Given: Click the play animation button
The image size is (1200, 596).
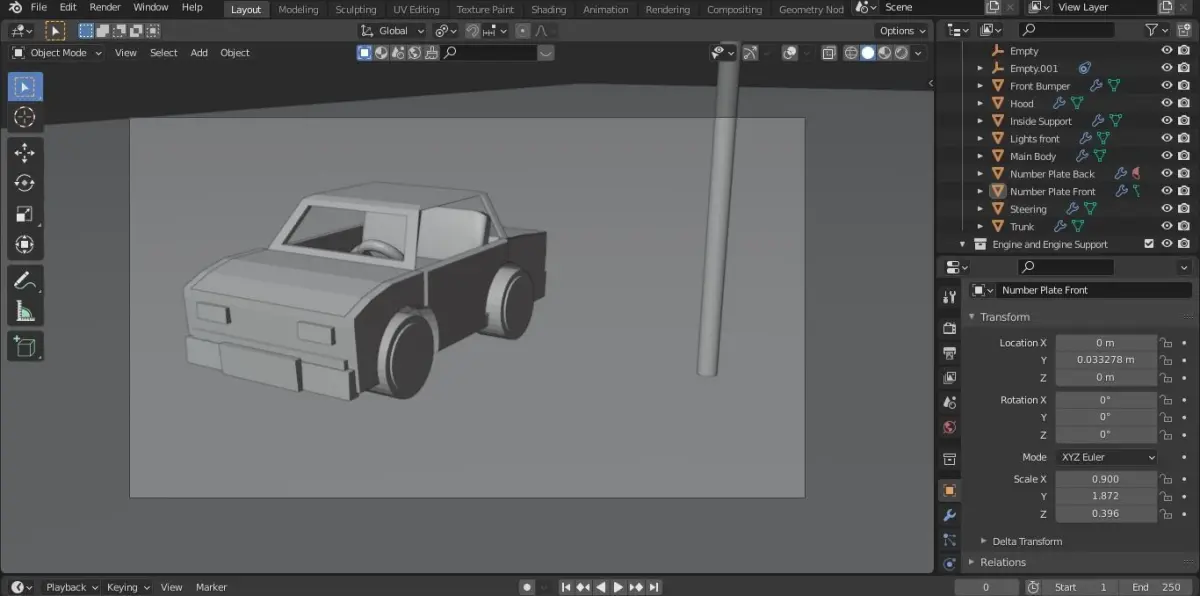Looking at the screenshot, I should tap(618, 587).
